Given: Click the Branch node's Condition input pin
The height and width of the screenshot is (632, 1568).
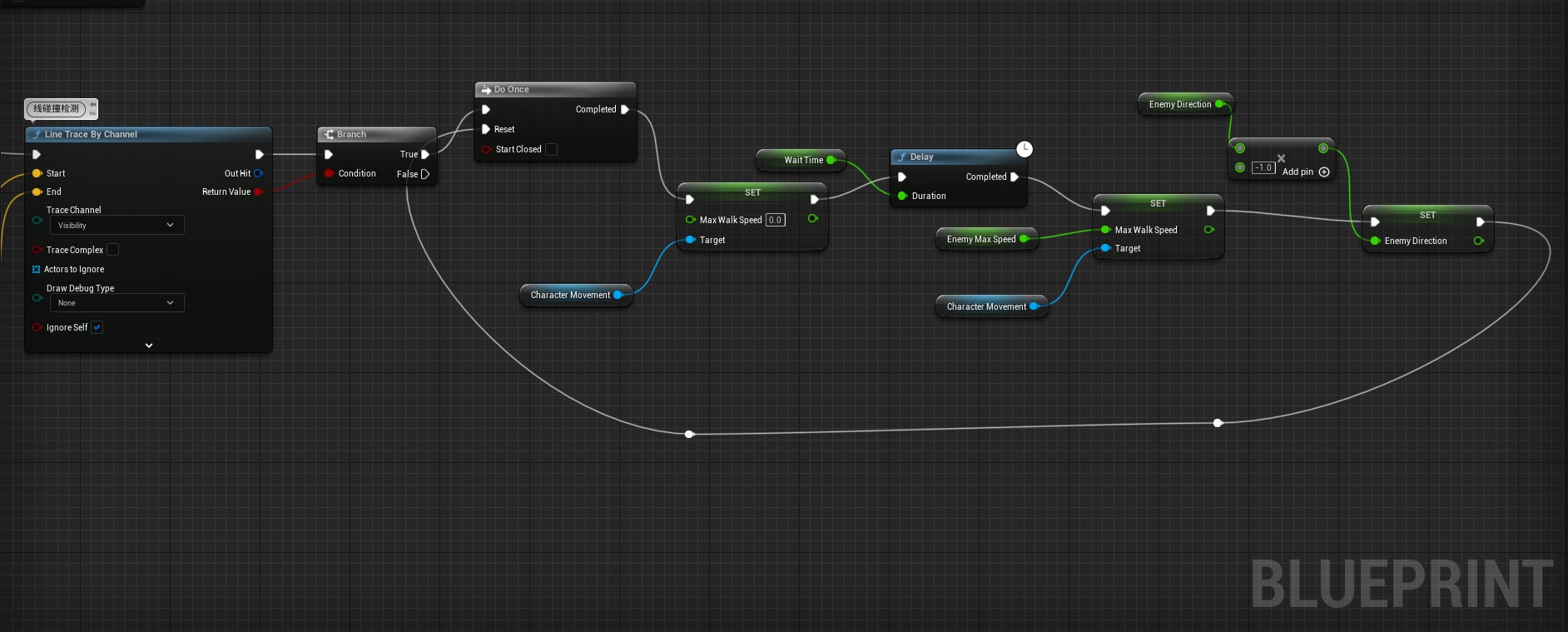Looking at the screenshot, I should [x=330, y=173].
